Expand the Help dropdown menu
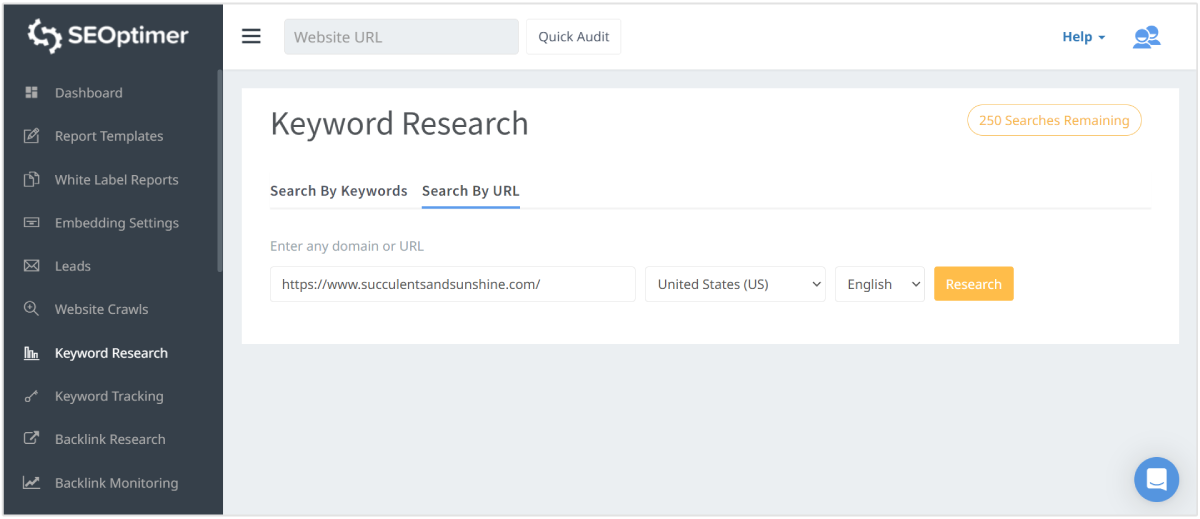This screenshot has width=1200, height=519. pyautogui.click(x=1083, y=37)
